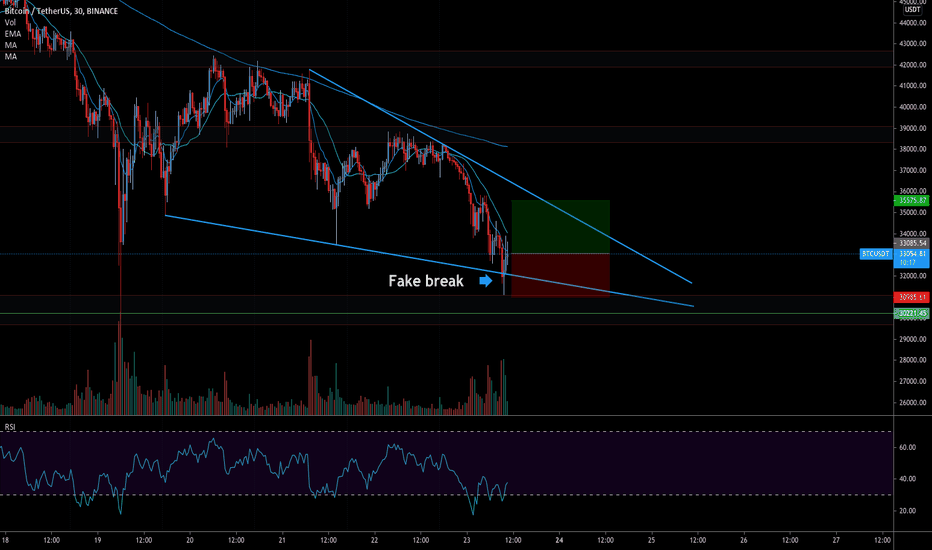The height and width of the screenshot is (550, 932).
Task: Select the green profit zone of long position
Action: [561, 227]
